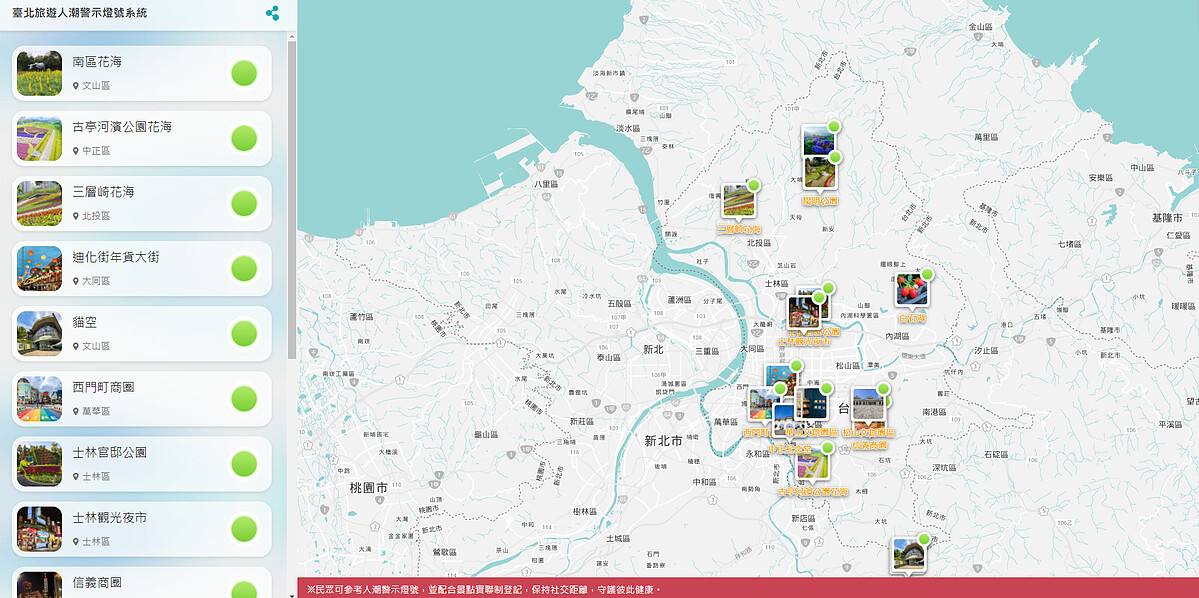This screenshot has width=1199, height=598.
Task: Select the 松山文創園區 map marker
Action: (867, 405)
